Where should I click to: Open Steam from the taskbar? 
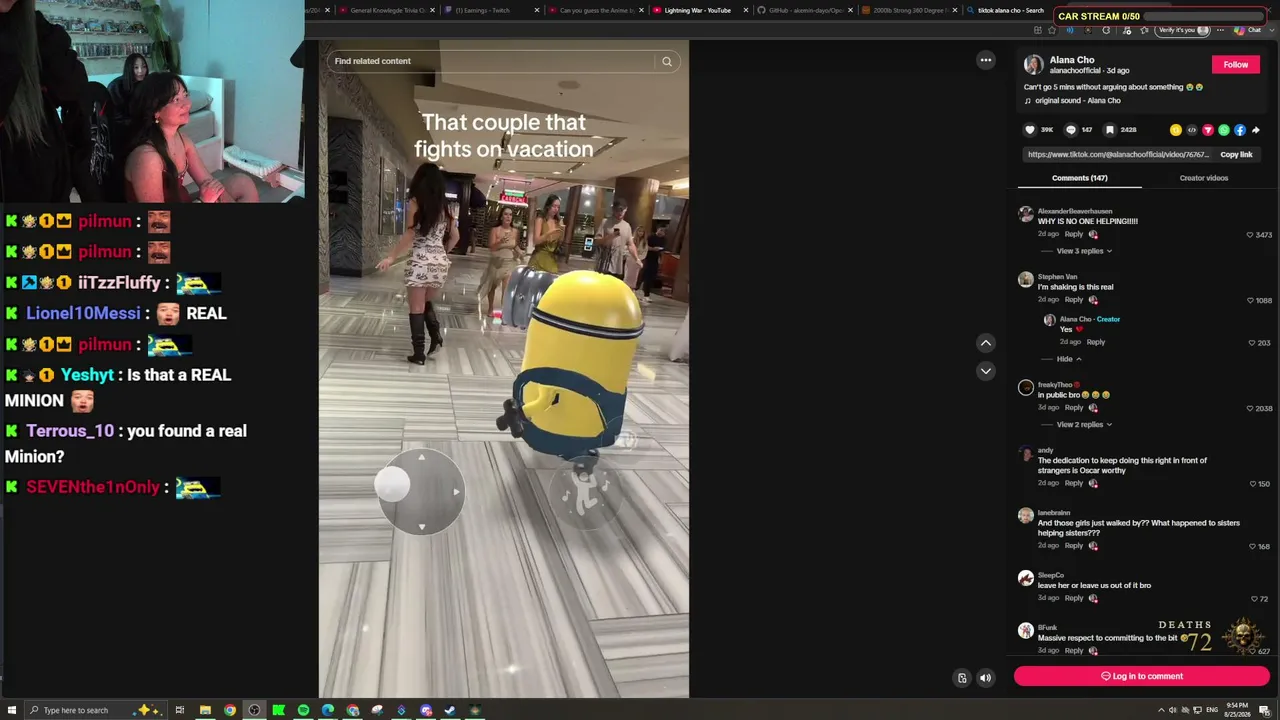click(450, 710)
